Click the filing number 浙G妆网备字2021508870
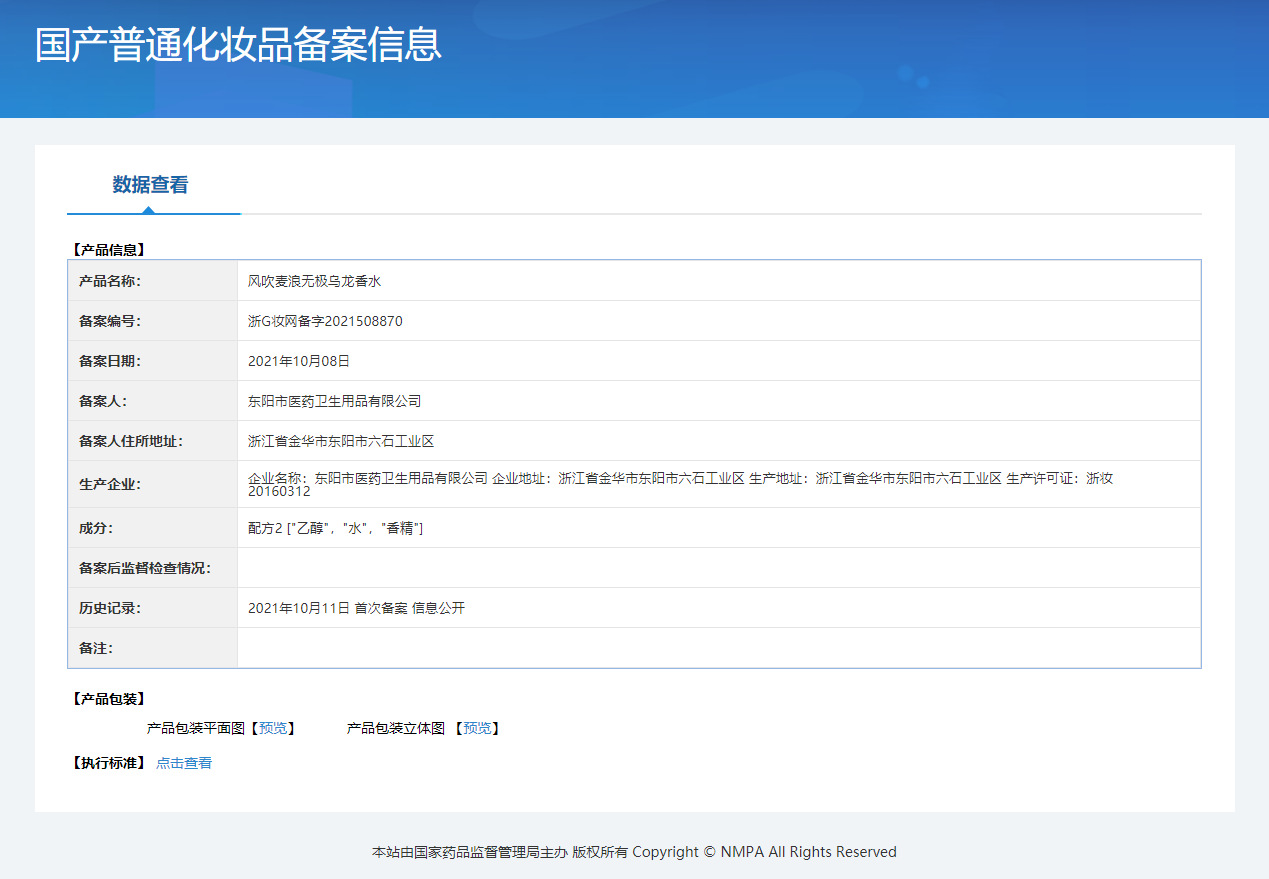 326,321
